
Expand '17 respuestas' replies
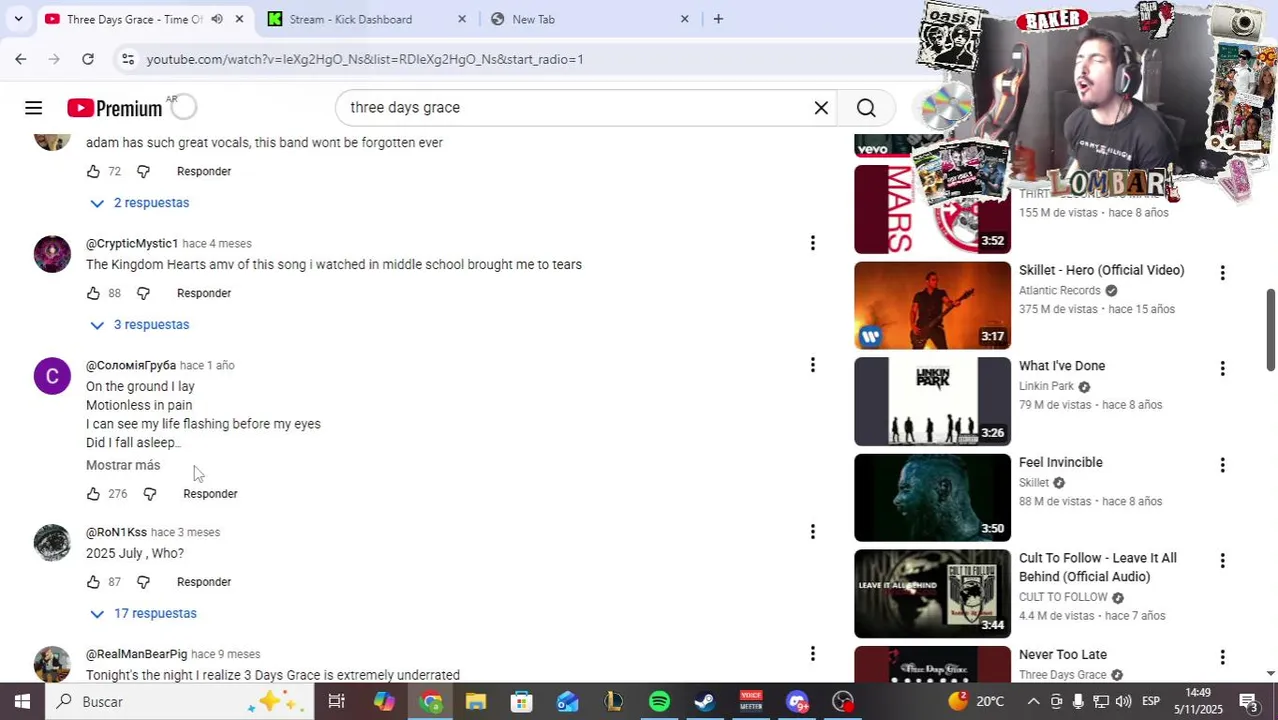tap(143, 614)
